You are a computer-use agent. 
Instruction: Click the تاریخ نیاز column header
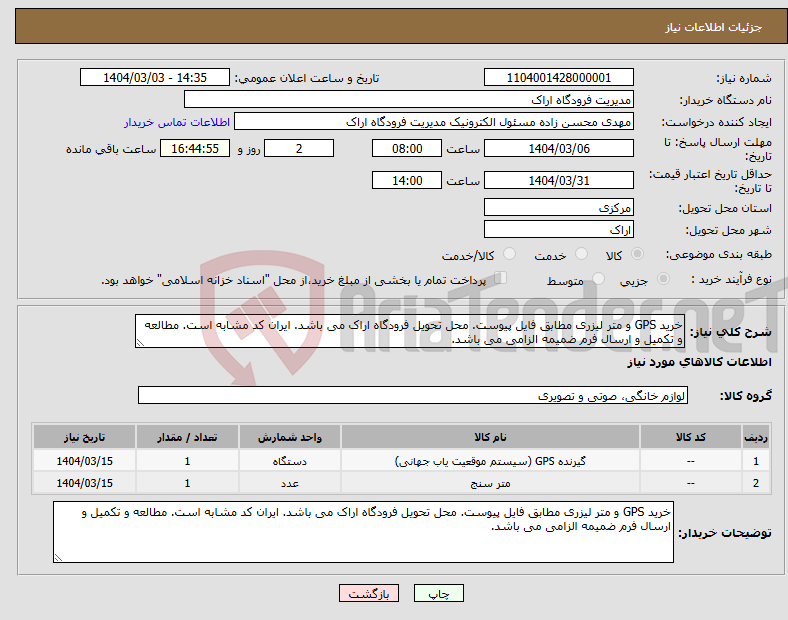coord(84,437)
